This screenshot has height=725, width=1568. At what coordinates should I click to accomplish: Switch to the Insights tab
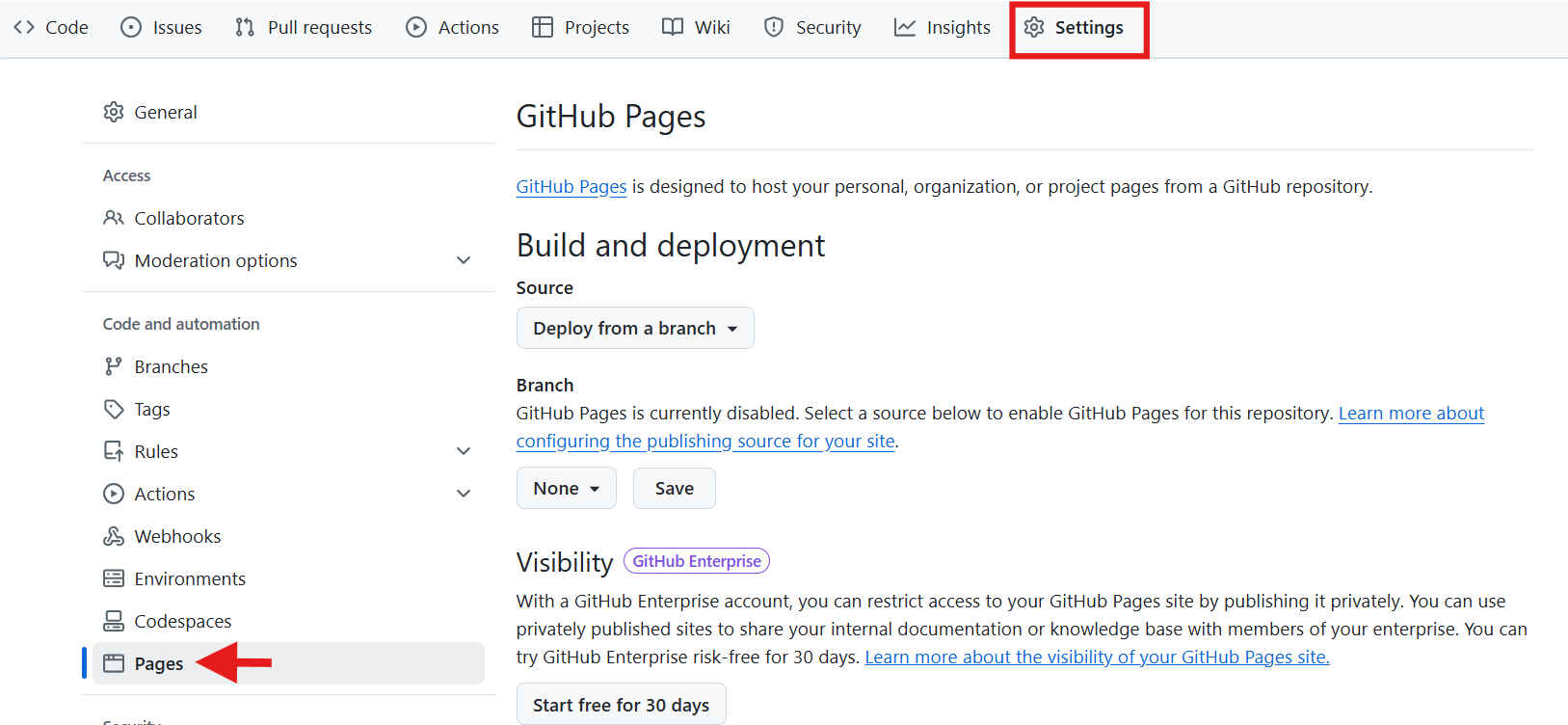pos(943,27)
